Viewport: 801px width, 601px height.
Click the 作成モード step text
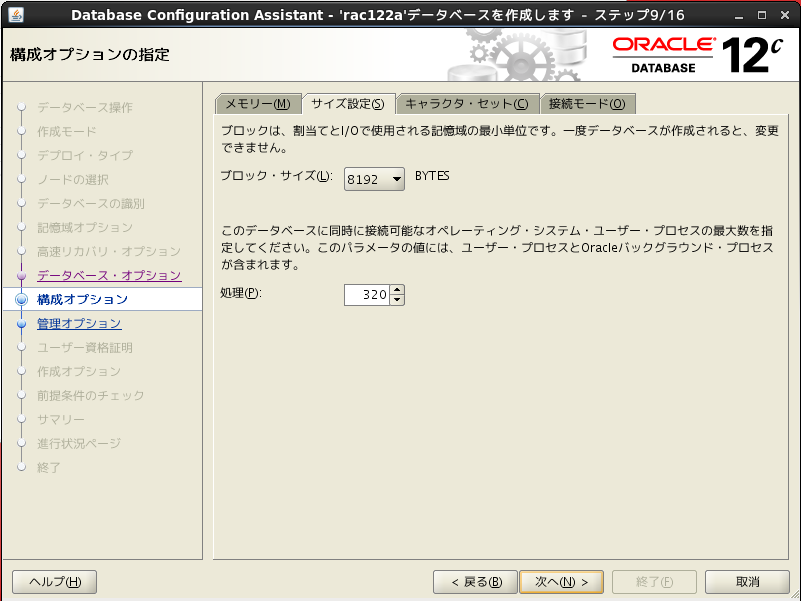pos(66,131)
